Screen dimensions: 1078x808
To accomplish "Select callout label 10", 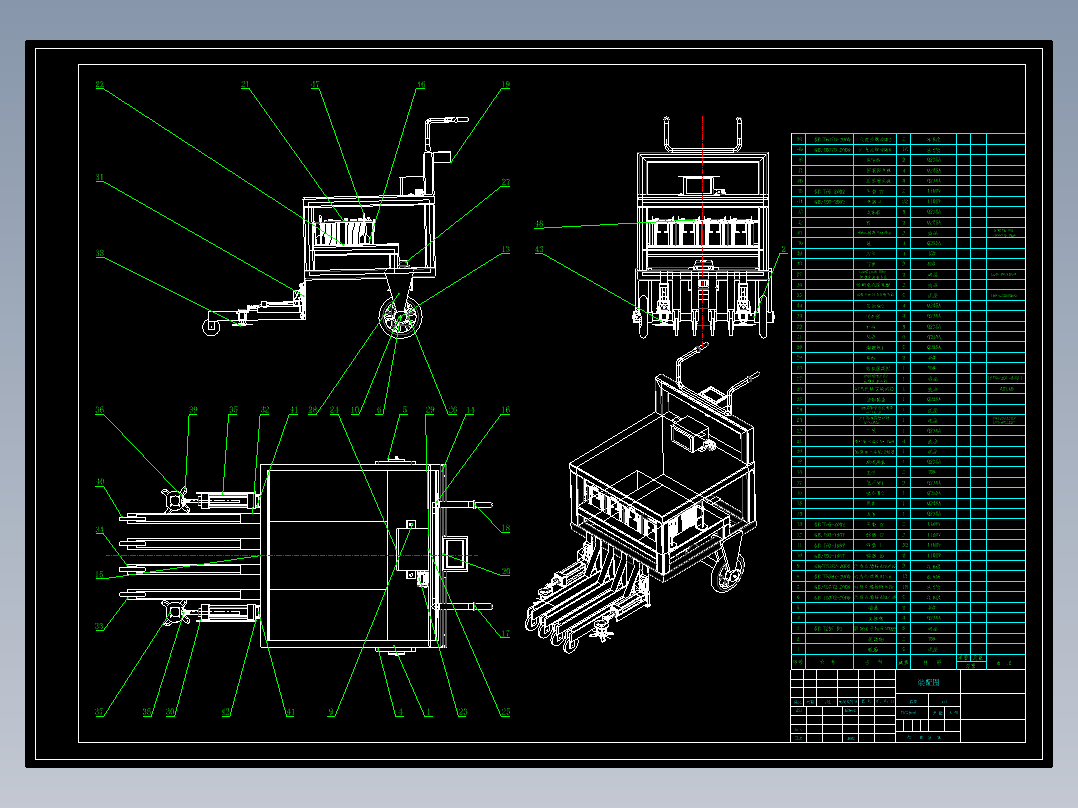I will coord(355,410).
